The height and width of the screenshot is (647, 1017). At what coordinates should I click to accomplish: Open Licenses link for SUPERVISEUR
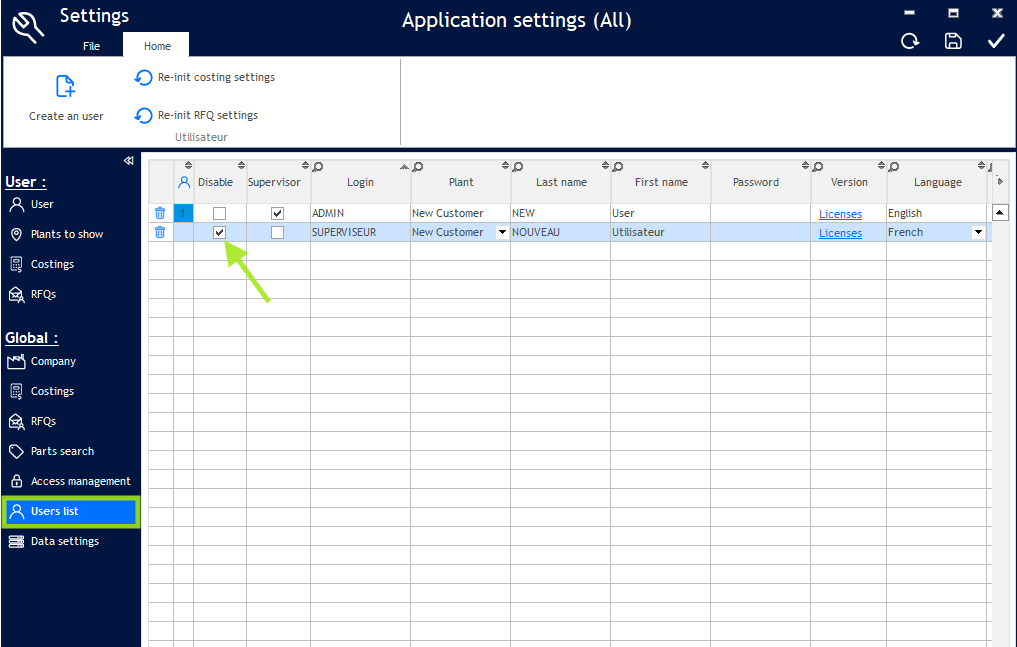[840, 233]
